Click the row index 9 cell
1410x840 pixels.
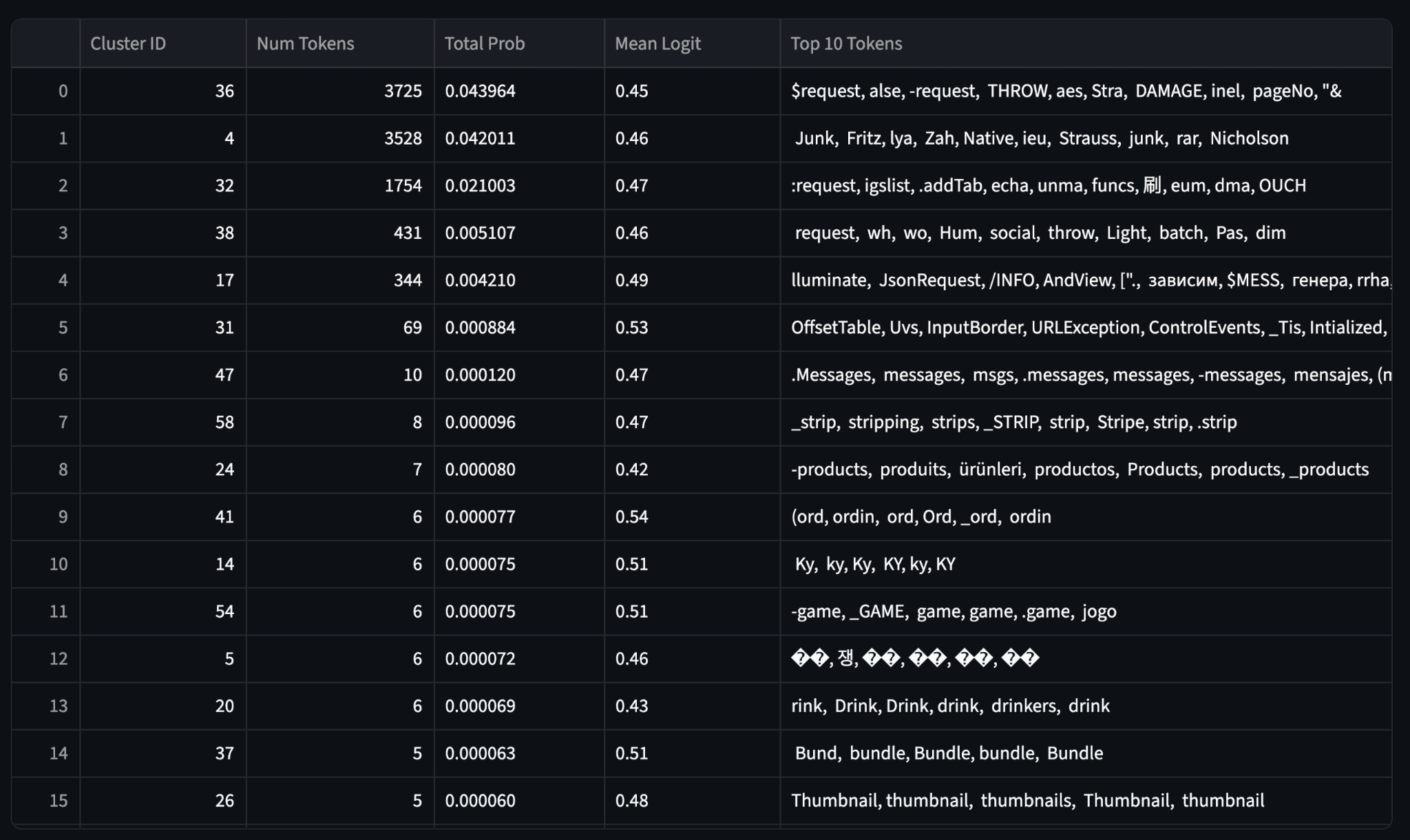(46, 516)
